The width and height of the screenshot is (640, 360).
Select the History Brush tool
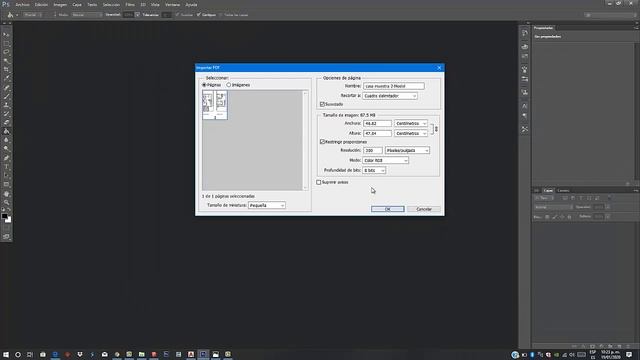tap(6, 114)
